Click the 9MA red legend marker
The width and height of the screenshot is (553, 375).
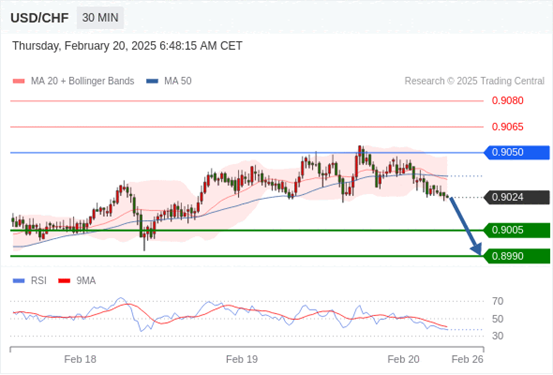[x=64, y=281]
